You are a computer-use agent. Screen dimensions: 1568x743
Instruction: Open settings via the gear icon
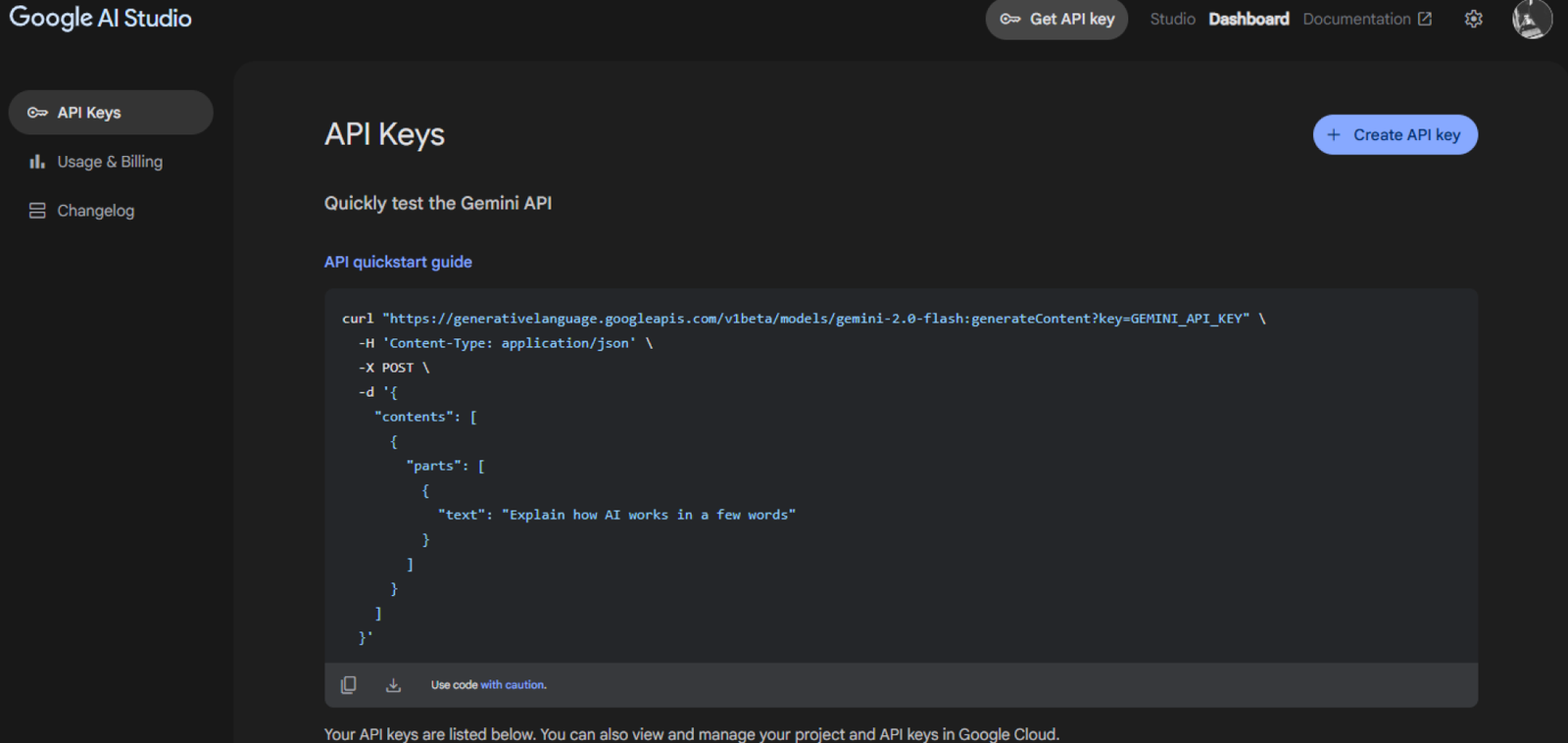[x=1474, y=19]
